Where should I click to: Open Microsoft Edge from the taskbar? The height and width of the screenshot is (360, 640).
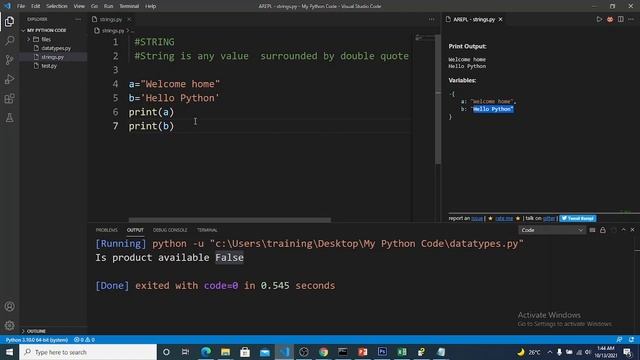pos(206,352)
